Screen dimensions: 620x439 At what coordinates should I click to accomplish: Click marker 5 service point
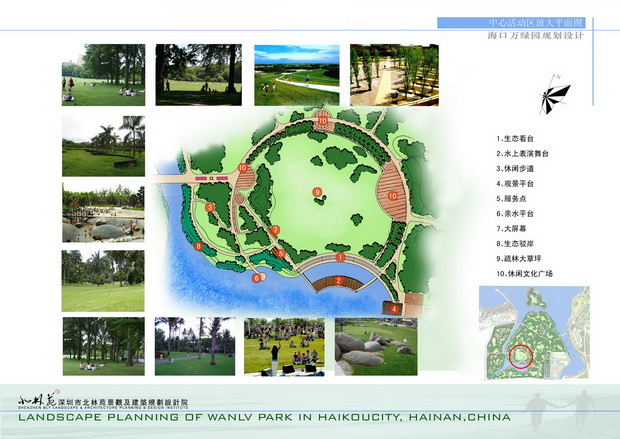[281, 254]
